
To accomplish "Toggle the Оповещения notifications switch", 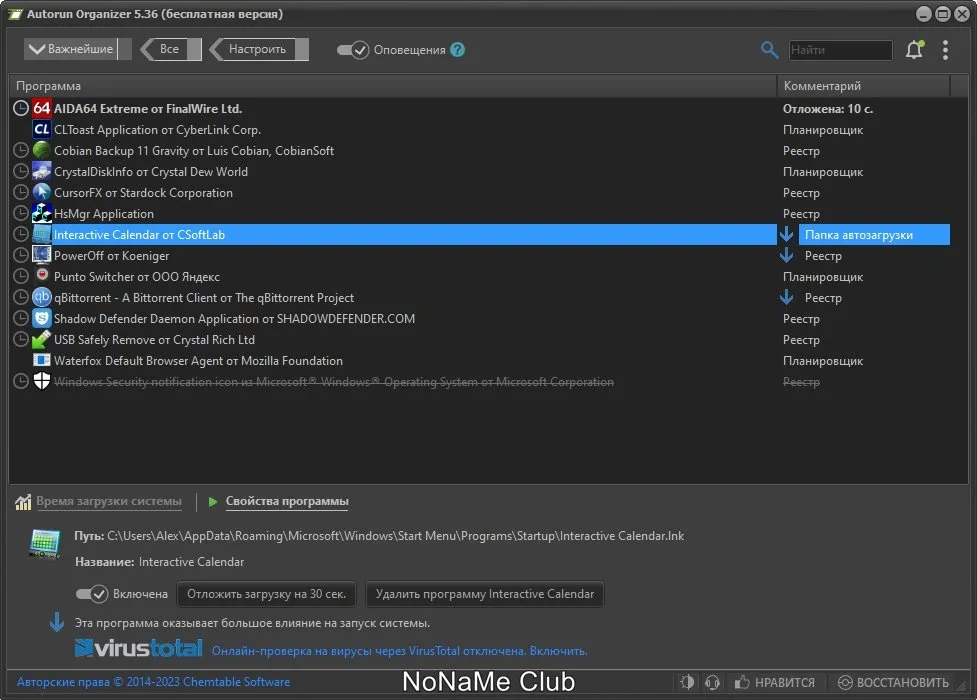I will (353, 49).
